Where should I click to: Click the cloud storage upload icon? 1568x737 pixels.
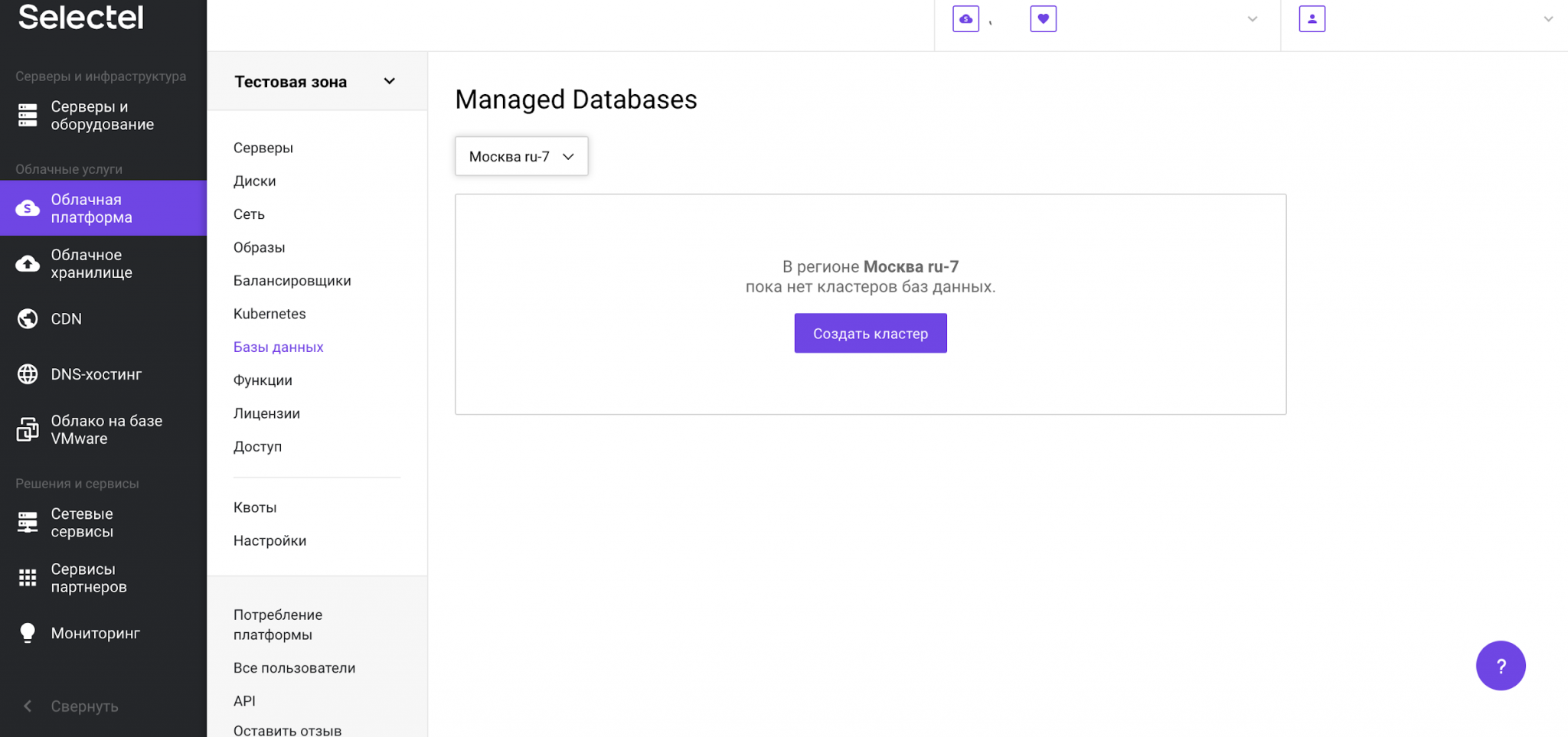click(x=28, y=264)
